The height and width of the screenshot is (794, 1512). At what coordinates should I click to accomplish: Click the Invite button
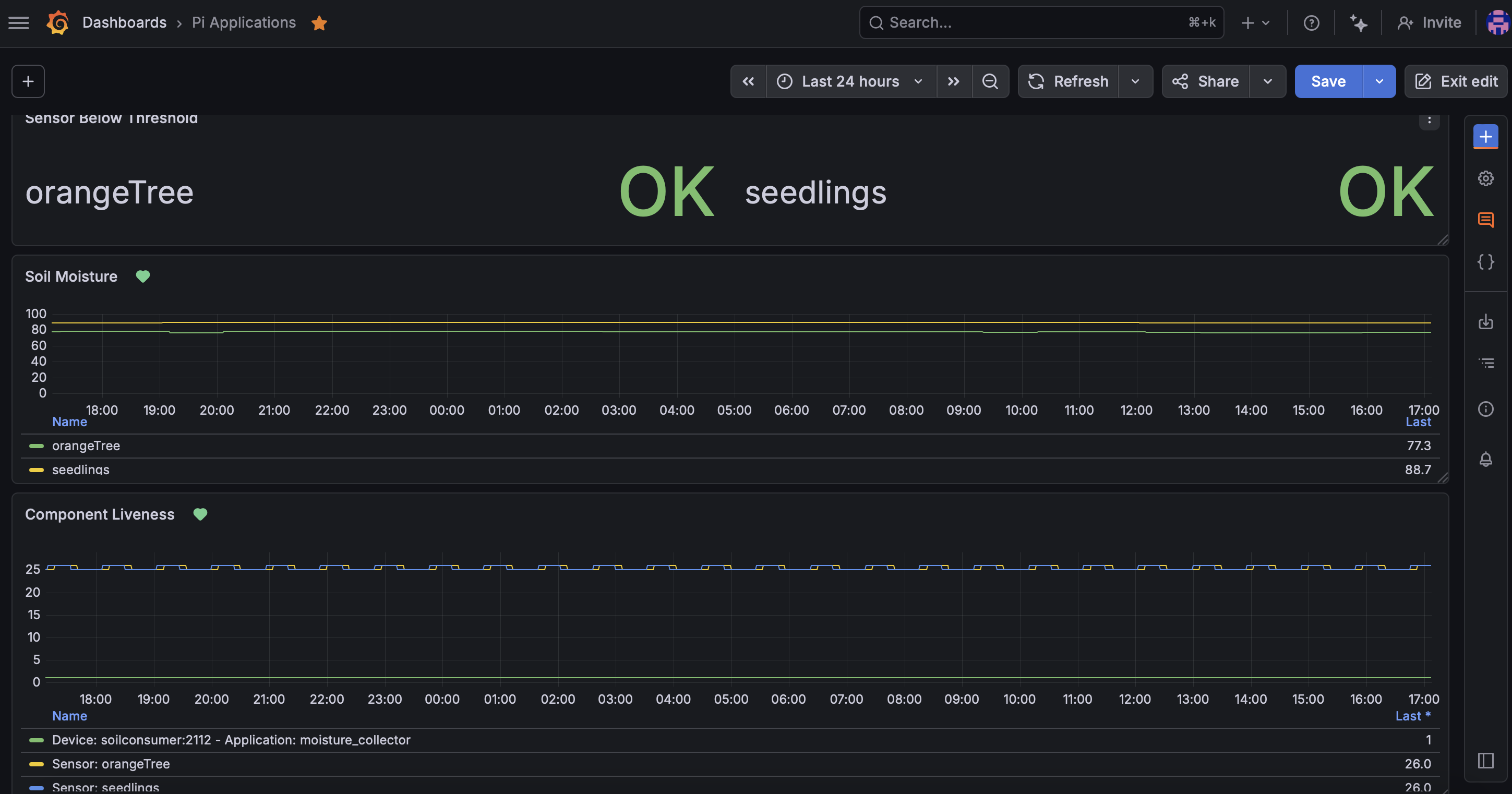(1429, 23)
